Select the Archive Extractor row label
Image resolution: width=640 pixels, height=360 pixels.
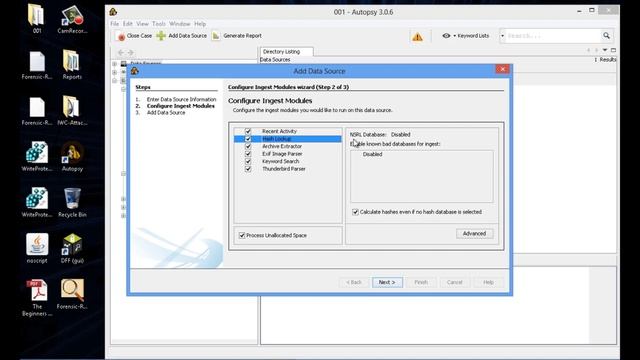pyautogui.click(x=282, y=147)
